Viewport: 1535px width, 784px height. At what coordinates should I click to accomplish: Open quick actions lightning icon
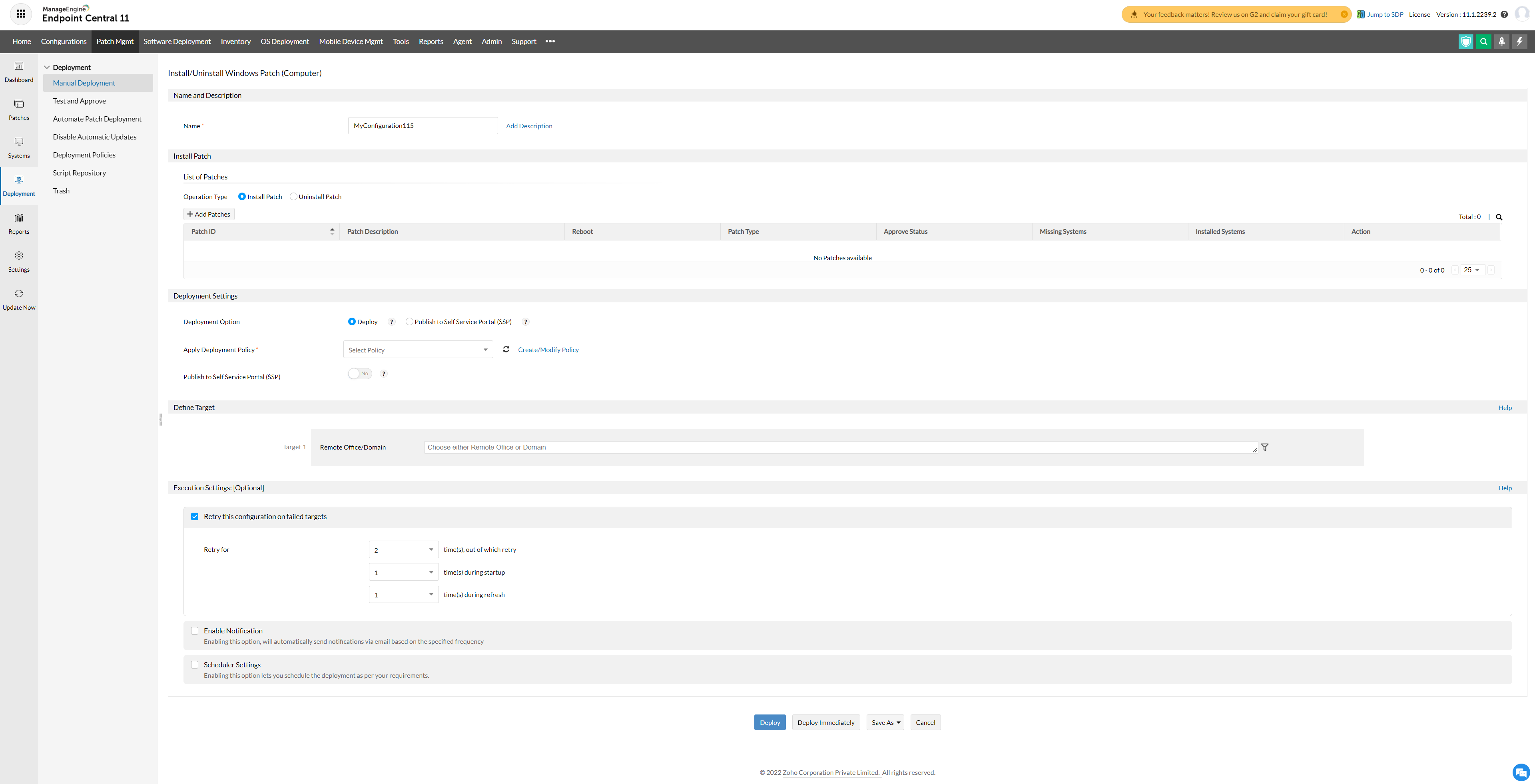click(1519, 42)
